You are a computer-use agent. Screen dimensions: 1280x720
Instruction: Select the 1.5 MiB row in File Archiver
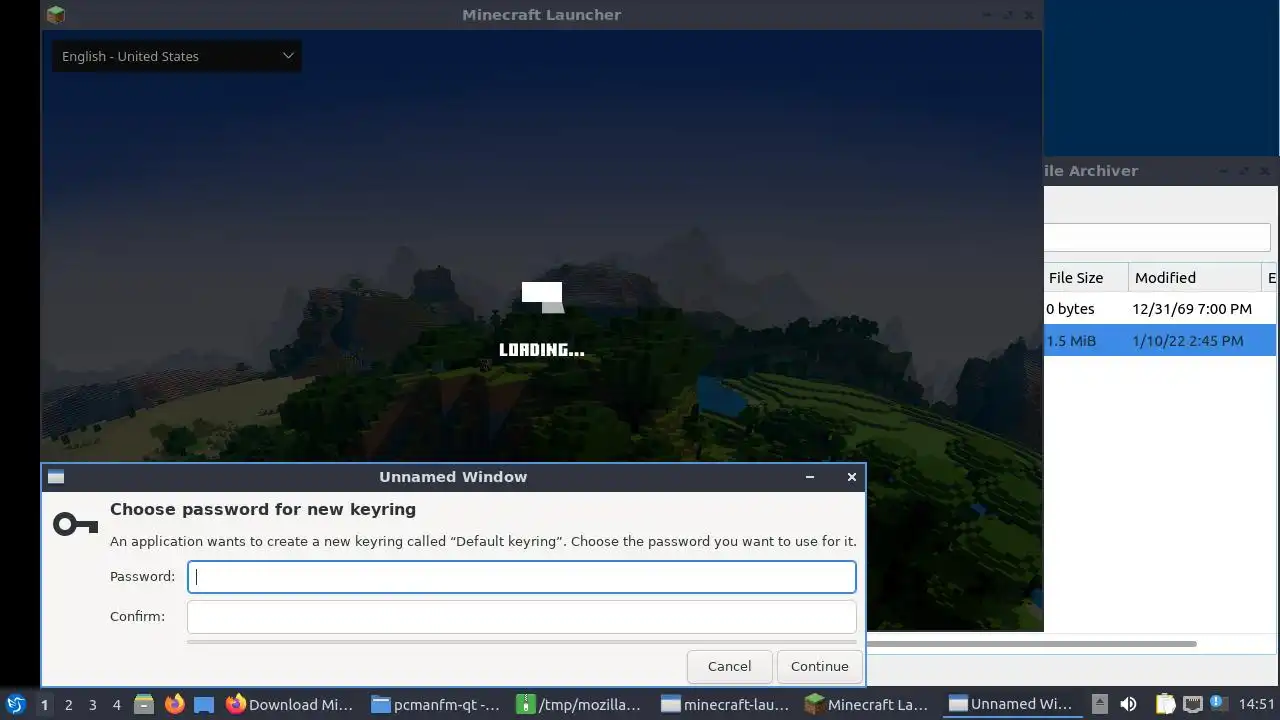[1160, 341]
